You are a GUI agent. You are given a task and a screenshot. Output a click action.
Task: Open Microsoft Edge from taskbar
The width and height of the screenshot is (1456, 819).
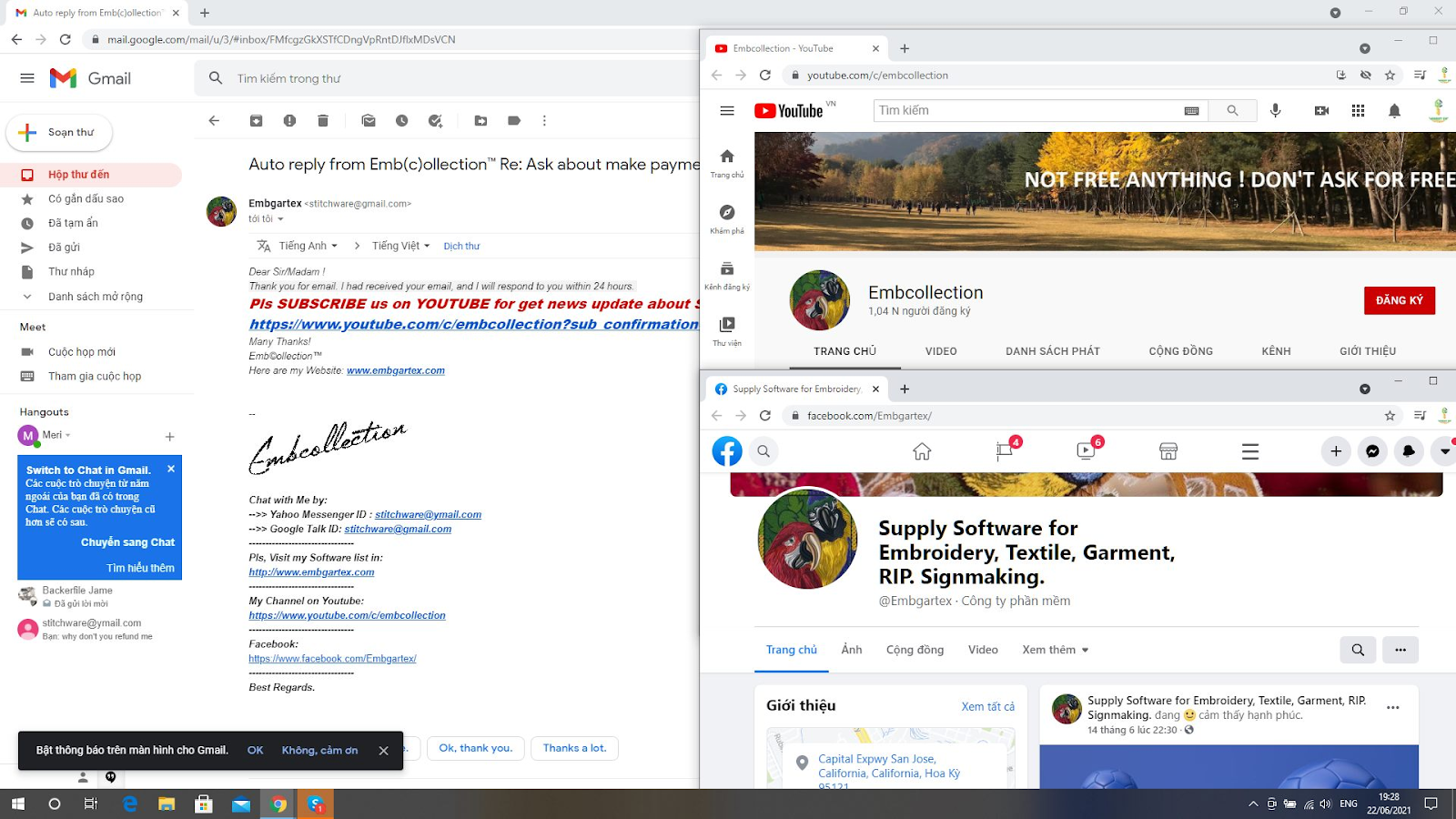[x=129, y=804]
